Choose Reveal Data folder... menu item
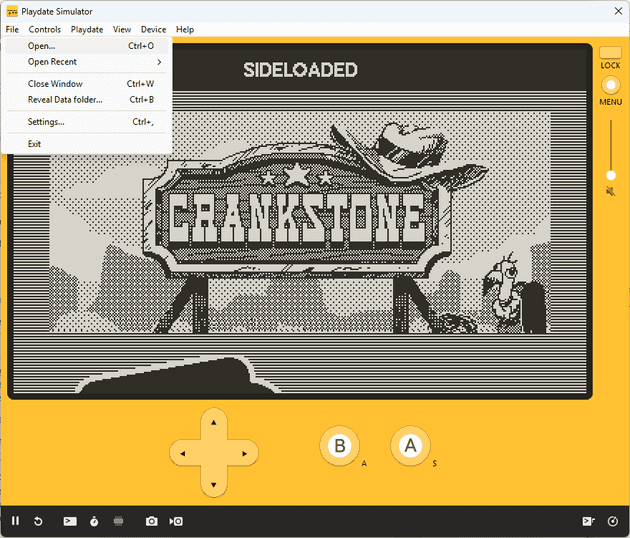The image size is (630, 538). tap(65, 100)
